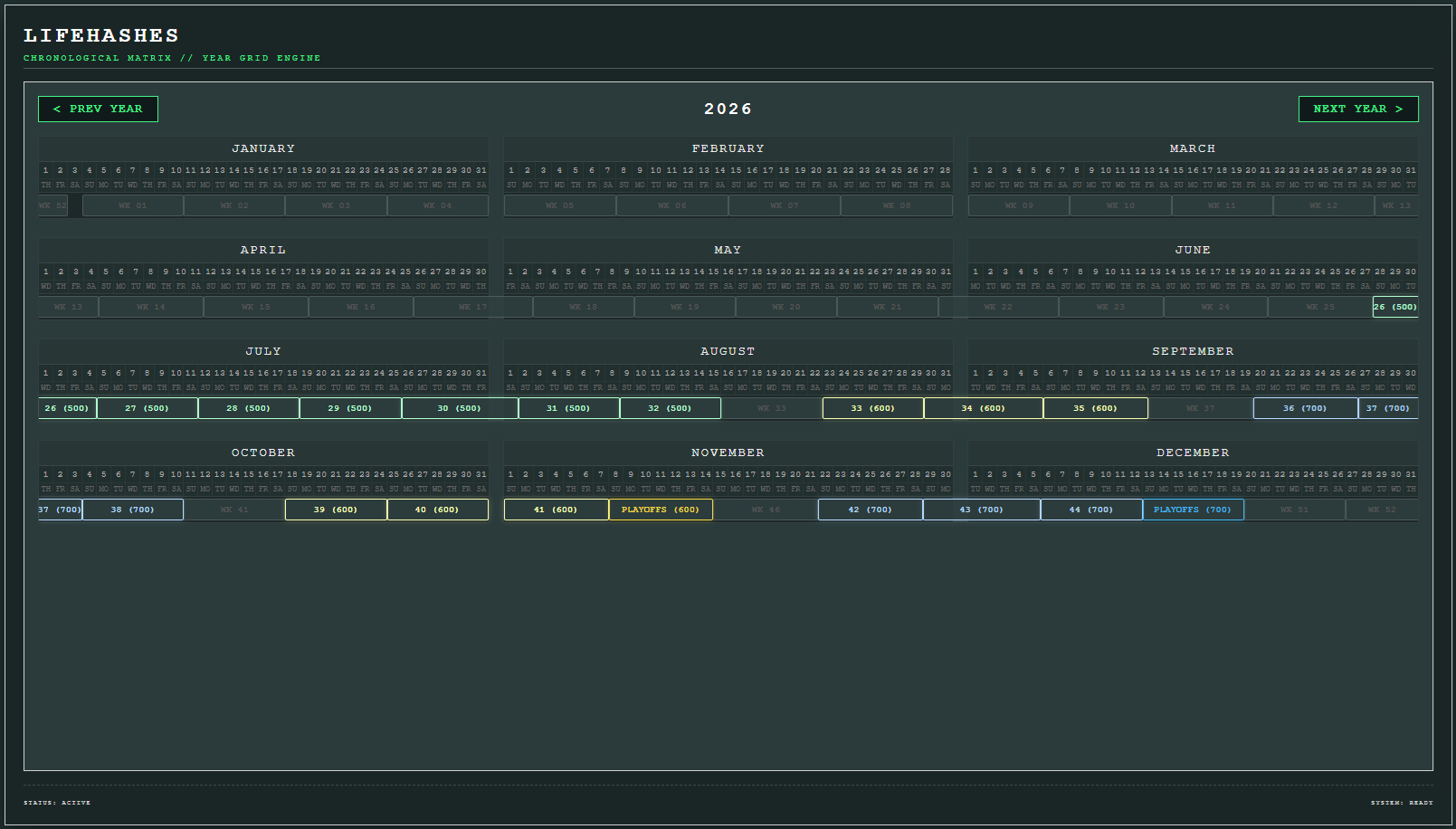Open week 39 (600) in October

(x=336, y=510)
